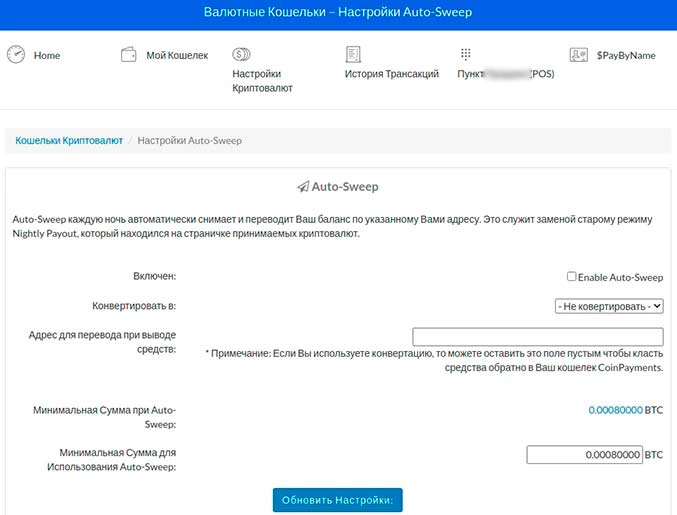677x515 pixels.
Task: Open the $PayByName menu item
Action: coord(625,56)
